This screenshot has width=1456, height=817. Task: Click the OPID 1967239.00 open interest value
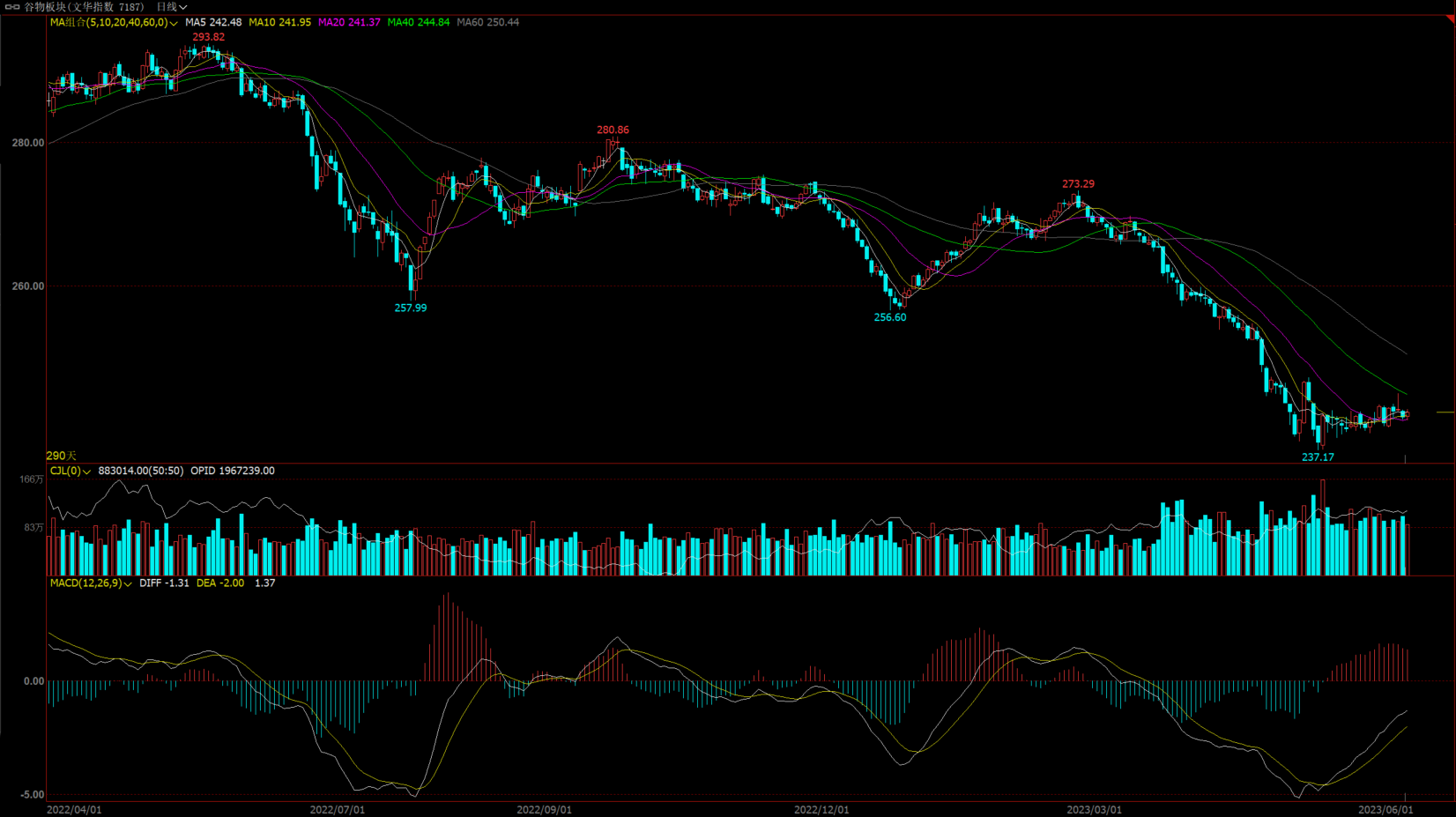[x=233, y=471]
